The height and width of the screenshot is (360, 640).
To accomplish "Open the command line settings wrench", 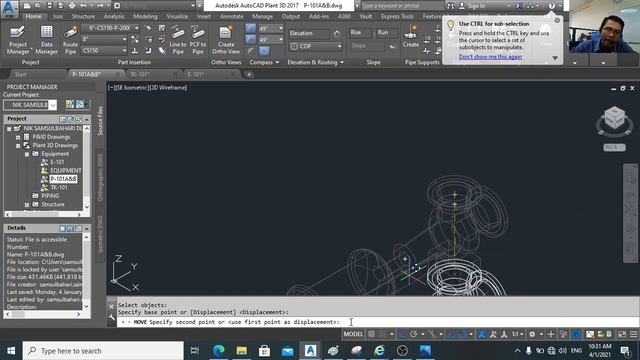I will pos(112,317).
